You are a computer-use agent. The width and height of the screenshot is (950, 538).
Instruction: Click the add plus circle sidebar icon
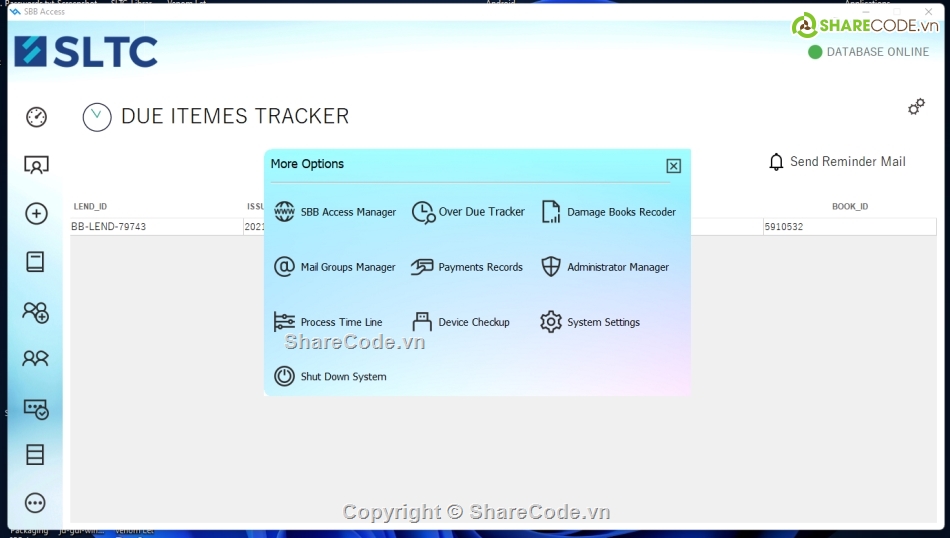(36, 213)
